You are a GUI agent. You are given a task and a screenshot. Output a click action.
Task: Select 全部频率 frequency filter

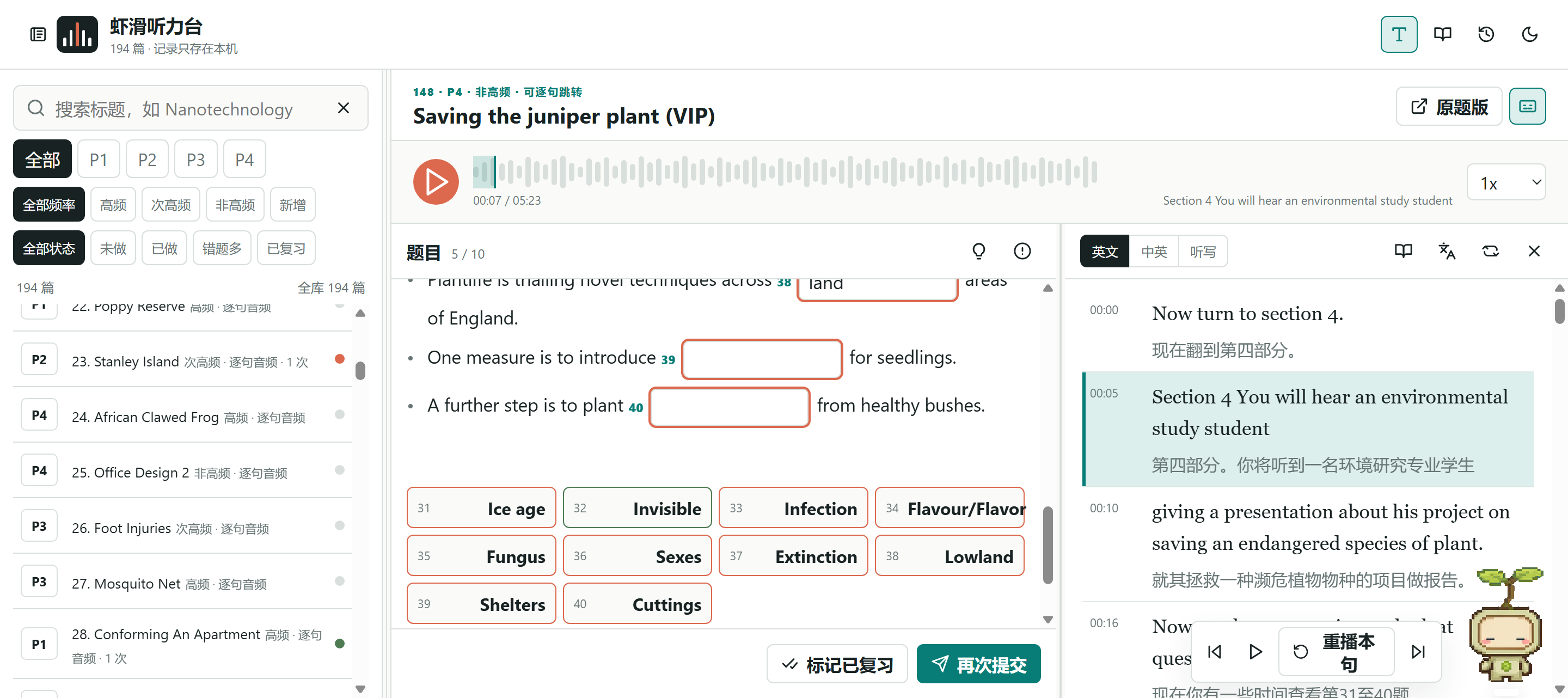point(48,205)
